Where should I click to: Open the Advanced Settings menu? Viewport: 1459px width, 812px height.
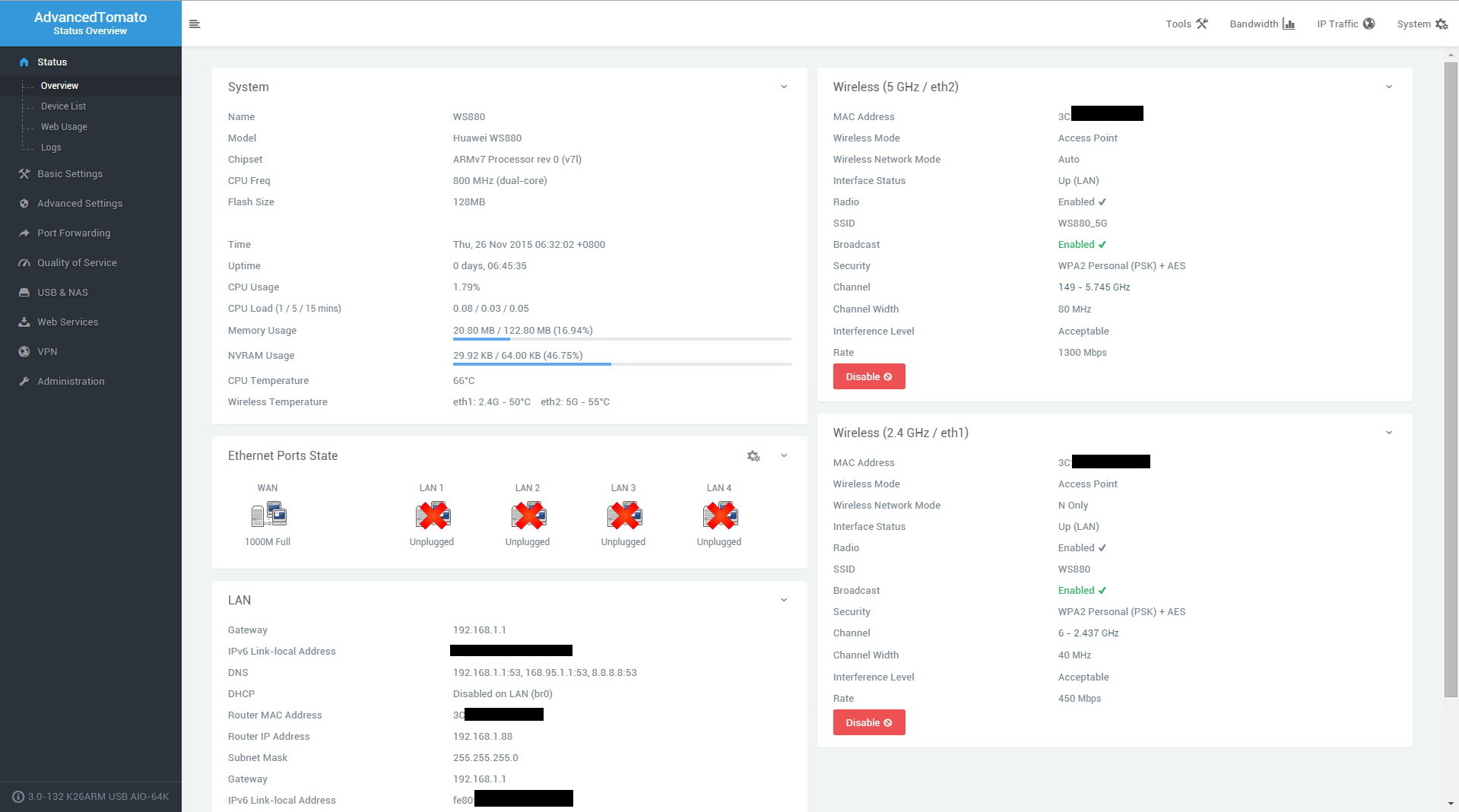pyautogui.click(x=90, y=204)
